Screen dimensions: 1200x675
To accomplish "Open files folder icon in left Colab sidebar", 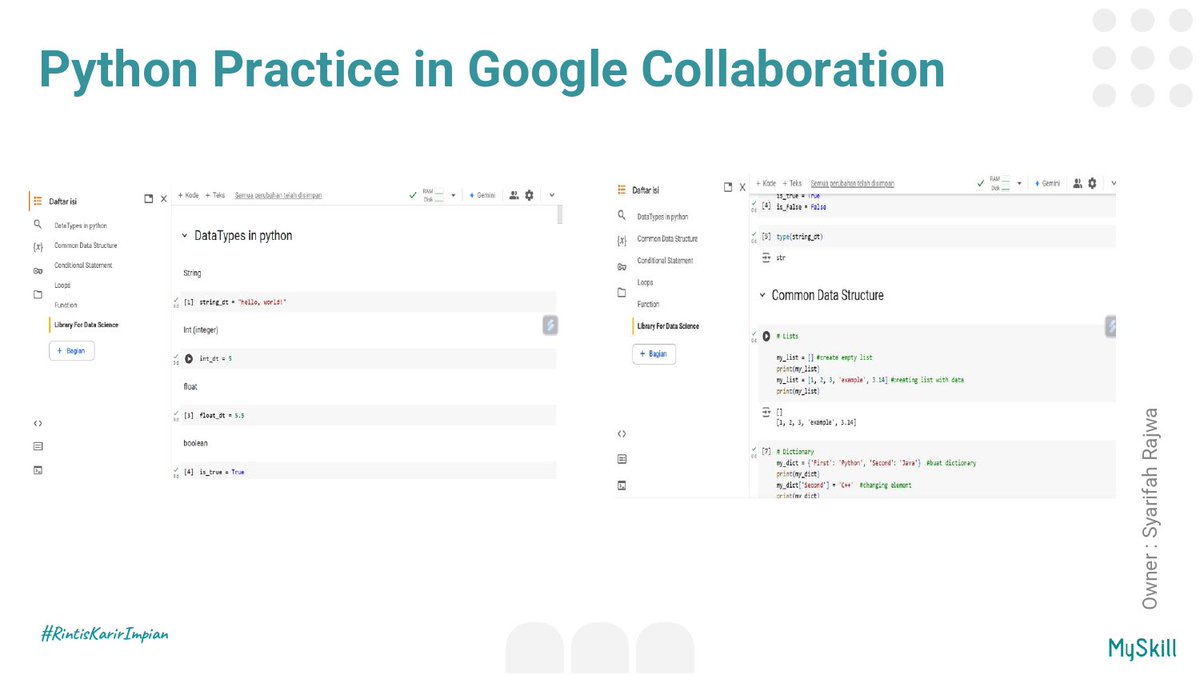I will (37, 294).
